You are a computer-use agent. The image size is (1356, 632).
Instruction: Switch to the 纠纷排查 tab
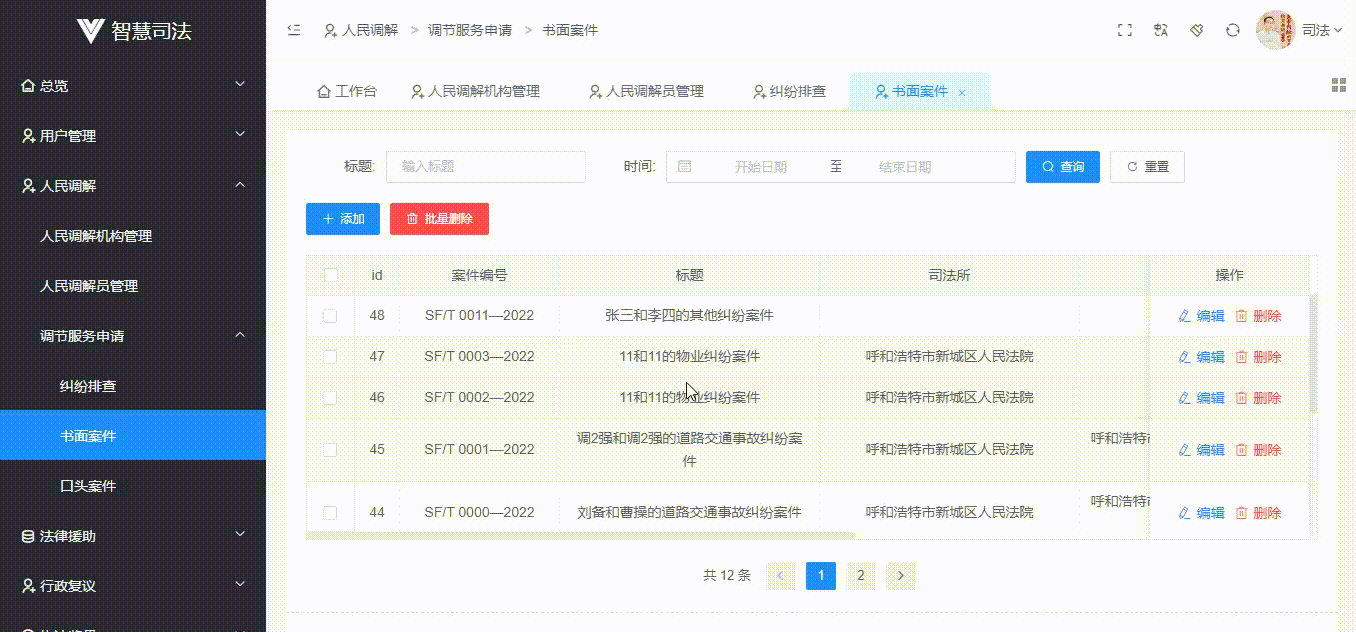pos(789,91)
